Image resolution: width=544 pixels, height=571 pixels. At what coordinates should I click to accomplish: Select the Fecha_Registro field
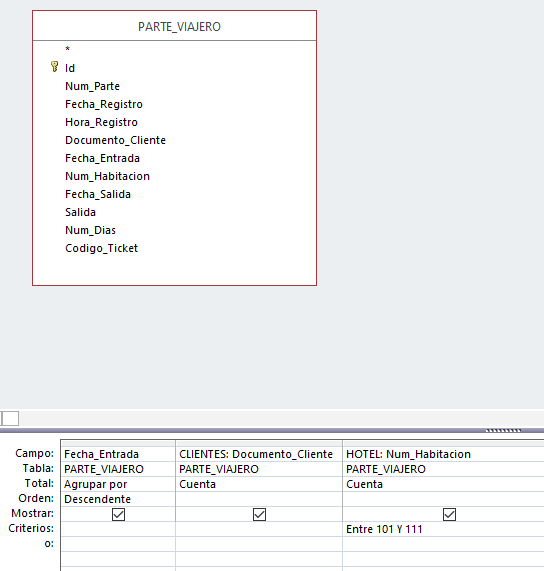pos(104,104)
